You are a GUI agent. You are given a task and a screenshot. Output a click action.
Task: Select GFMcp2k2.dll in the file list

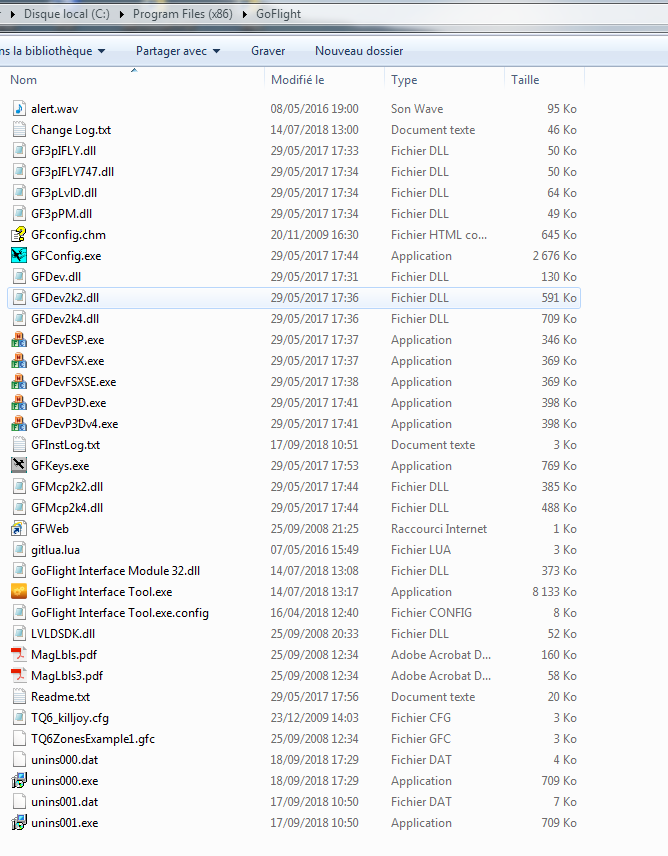[x=67, y=487]
